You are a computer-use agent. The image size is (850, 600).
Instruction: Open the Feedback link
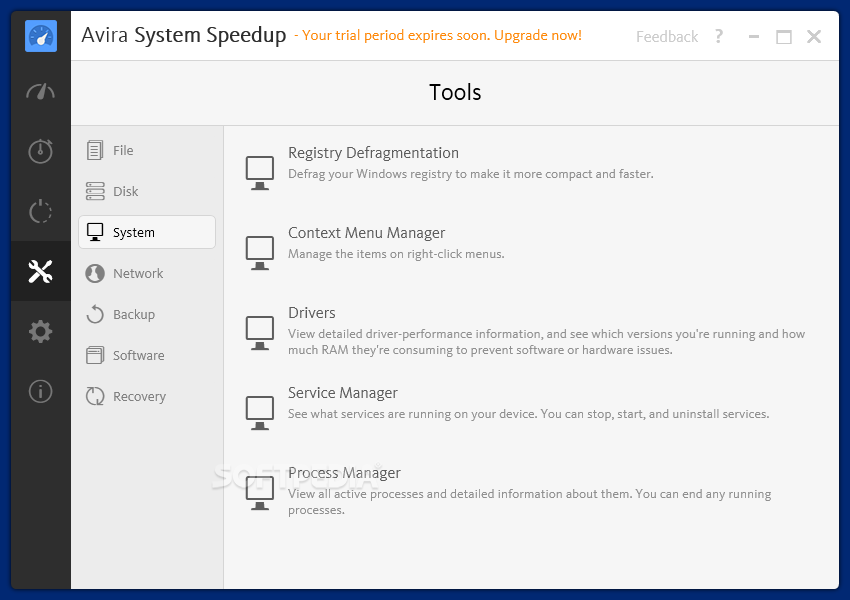[x=667, y=36]
